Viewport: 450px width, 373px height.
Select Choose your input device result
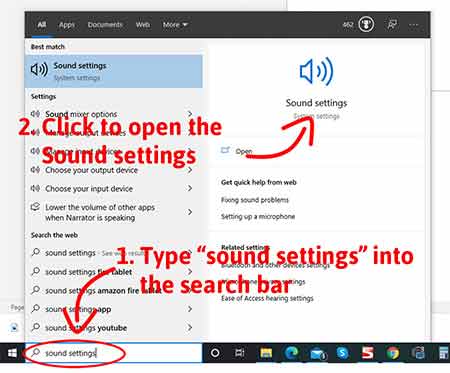113,189
